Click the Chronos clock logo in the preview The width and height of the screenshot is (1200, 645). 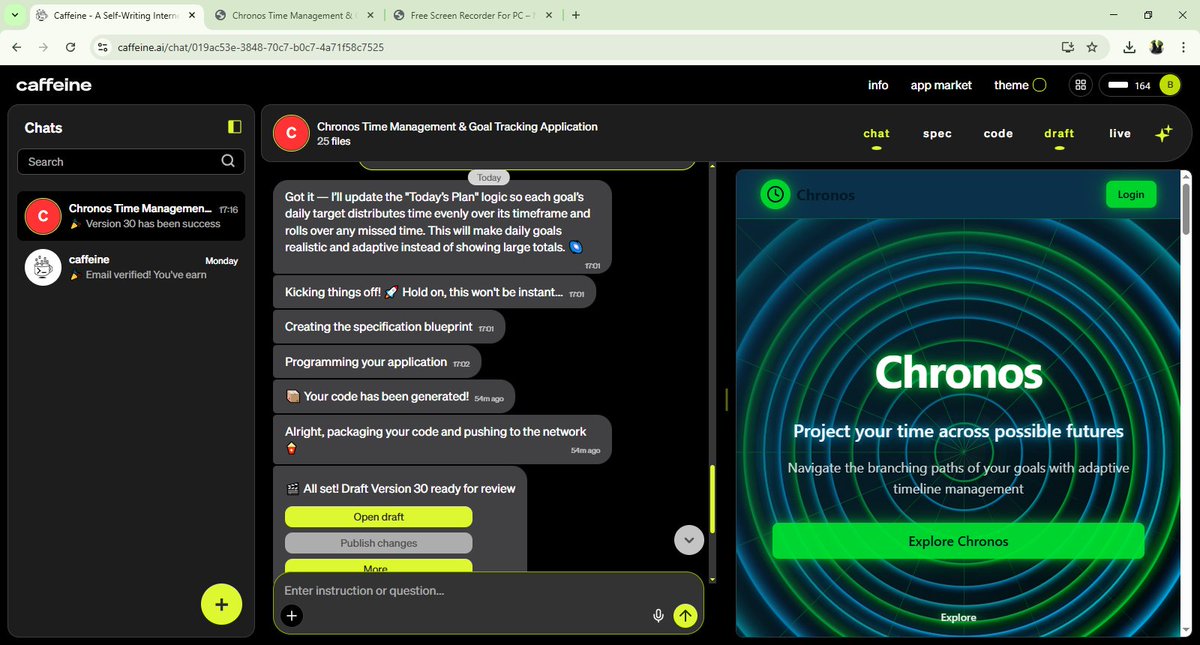pos(775,194)
